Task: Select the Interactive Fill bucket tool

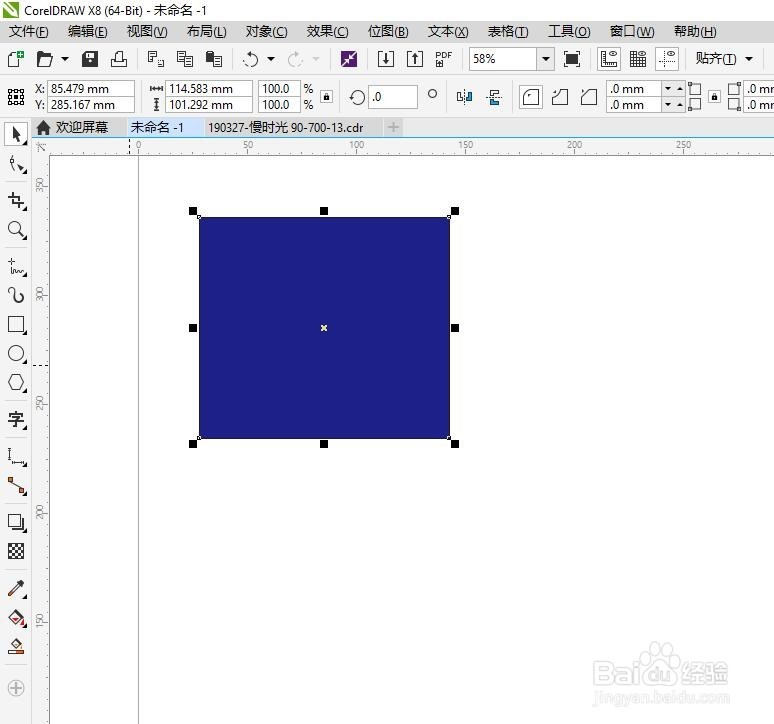Action: pos(17,617)
